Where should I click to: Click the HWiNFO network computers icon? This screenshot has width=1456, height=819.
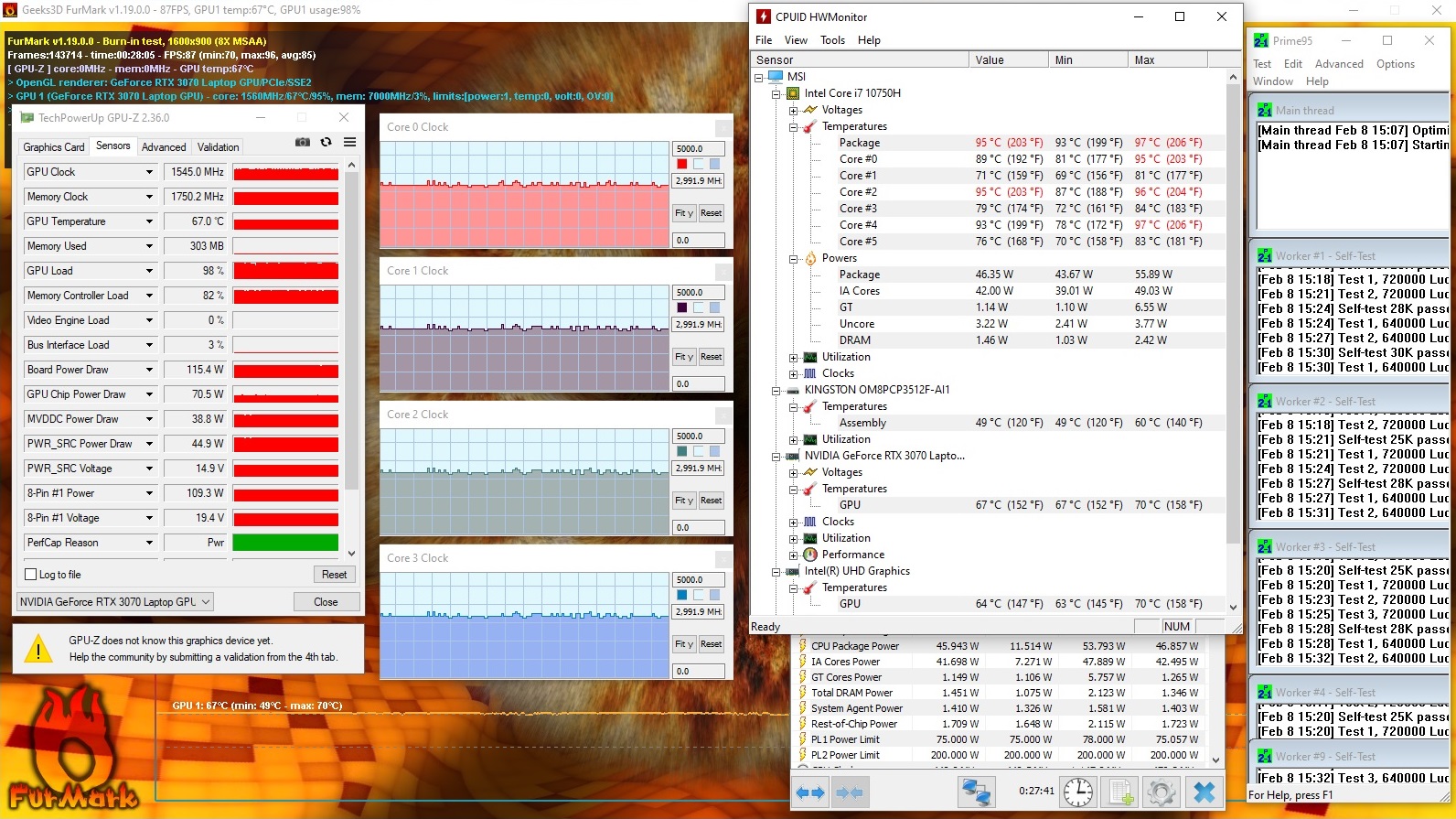pos(976,792)
